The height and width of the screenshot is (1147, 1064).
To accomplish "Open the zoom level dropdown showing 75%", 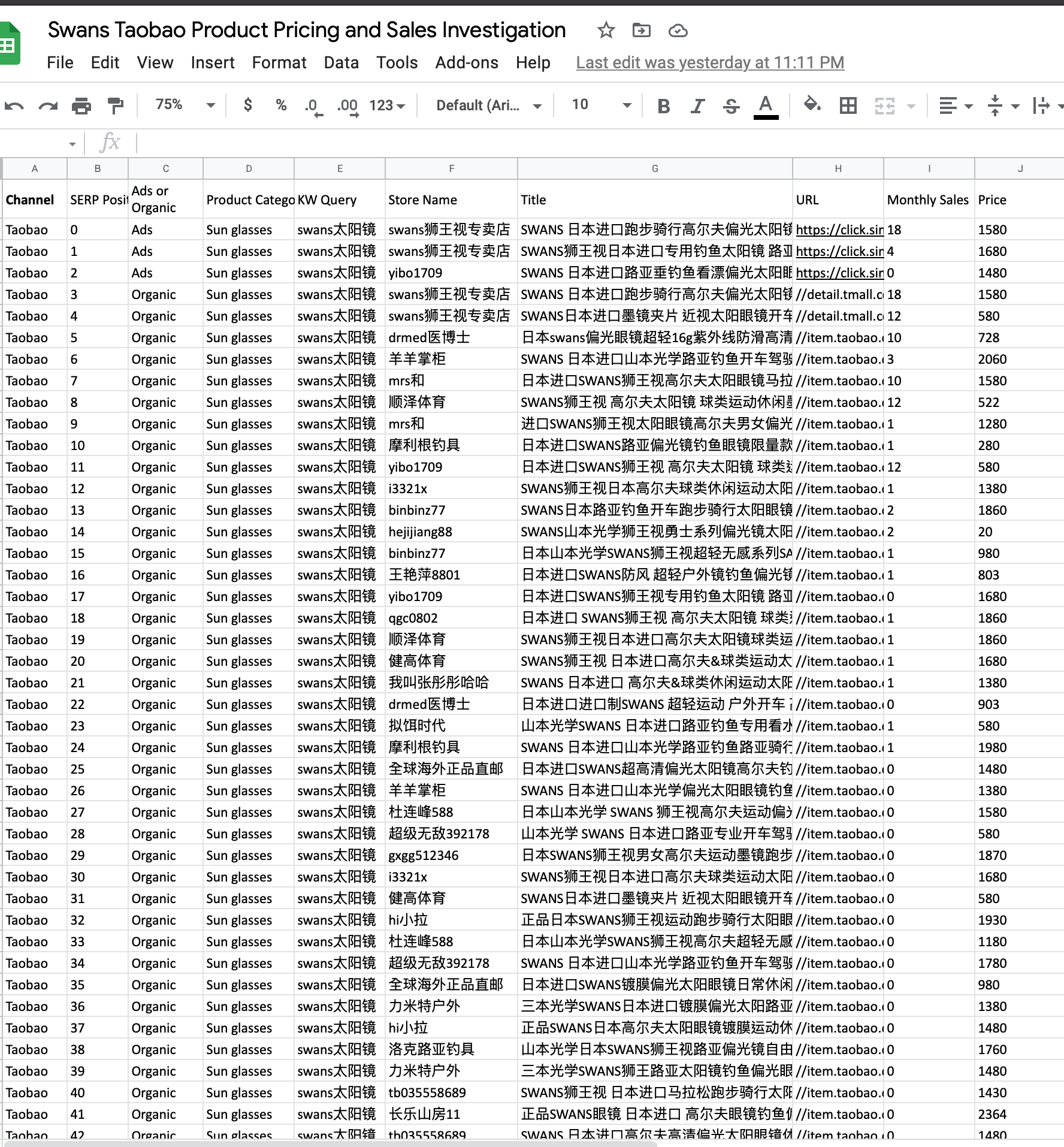I will pos(185,105).
